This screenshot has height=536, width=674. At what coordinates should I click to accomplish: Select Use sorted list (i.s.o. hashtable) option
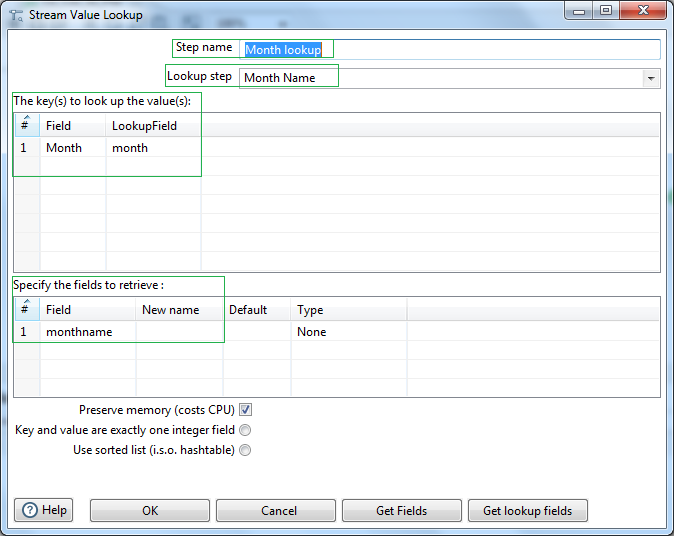(x=245, y=450)
